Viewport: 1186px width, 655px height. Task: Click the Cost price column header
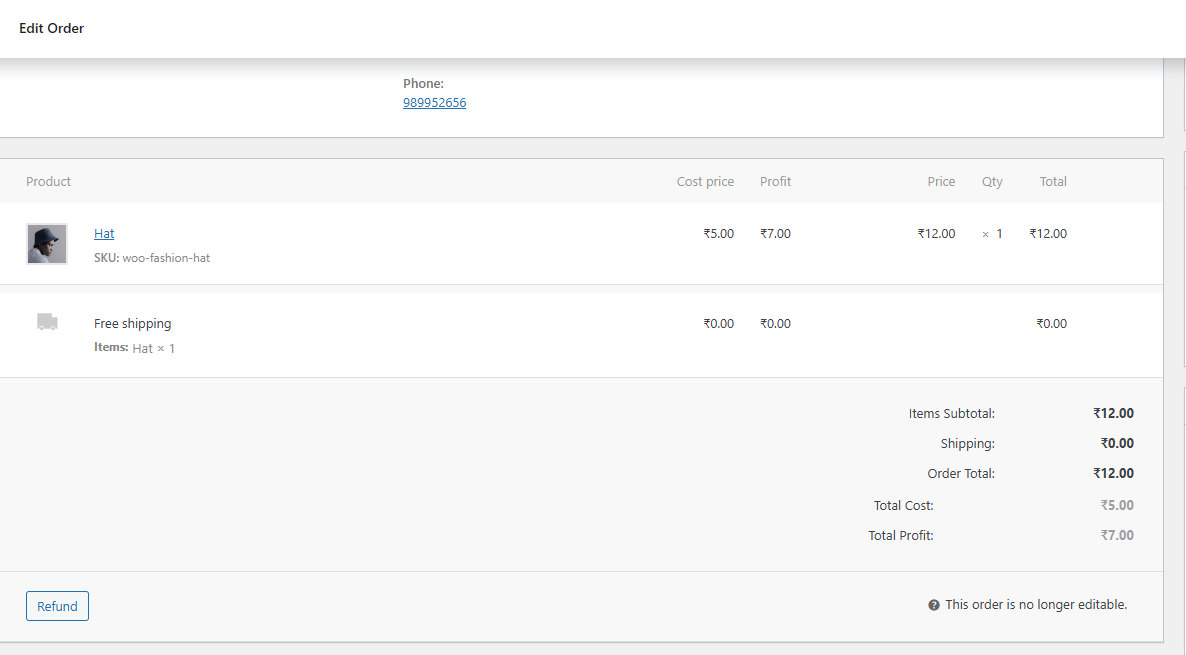pyautogui.click(x=705, y=182)
